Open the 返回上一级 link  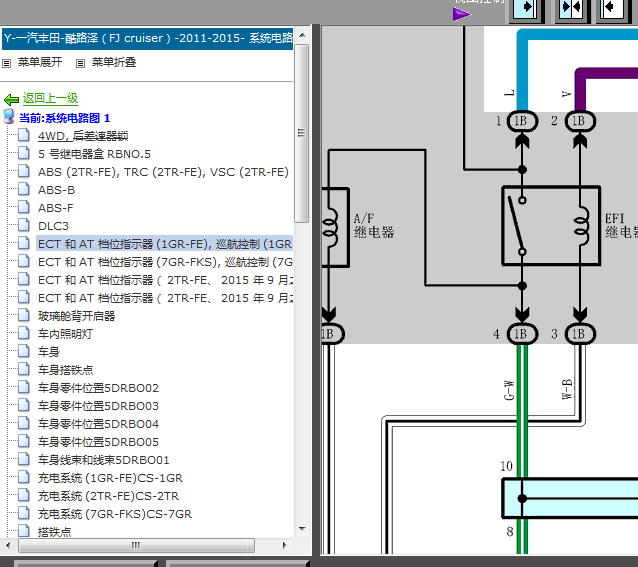(50, 98)
